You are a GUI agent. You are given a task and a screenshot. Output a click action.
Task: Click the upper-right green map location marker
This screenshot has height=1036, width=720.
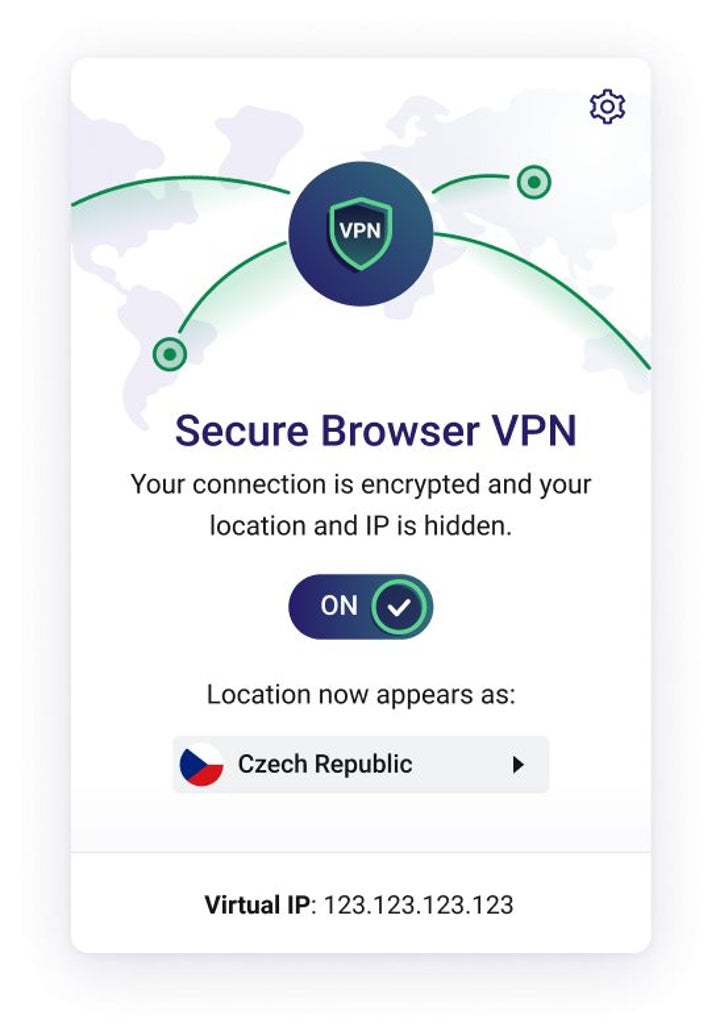(x=534, y=182)
